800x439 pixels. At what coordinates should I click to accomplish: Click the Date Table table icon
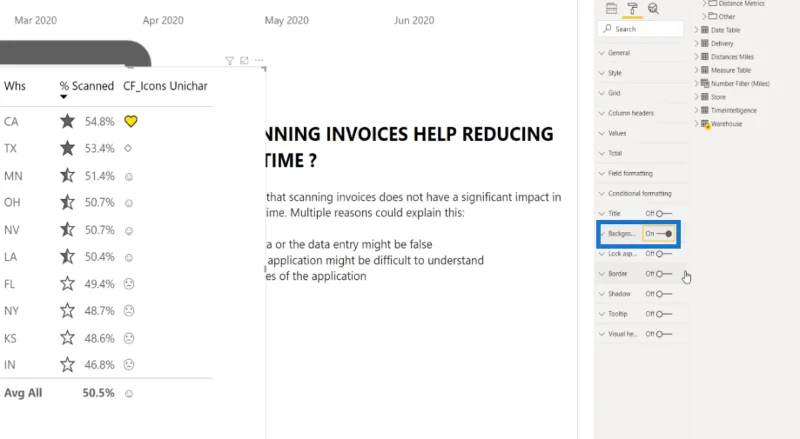click(705, 30)
